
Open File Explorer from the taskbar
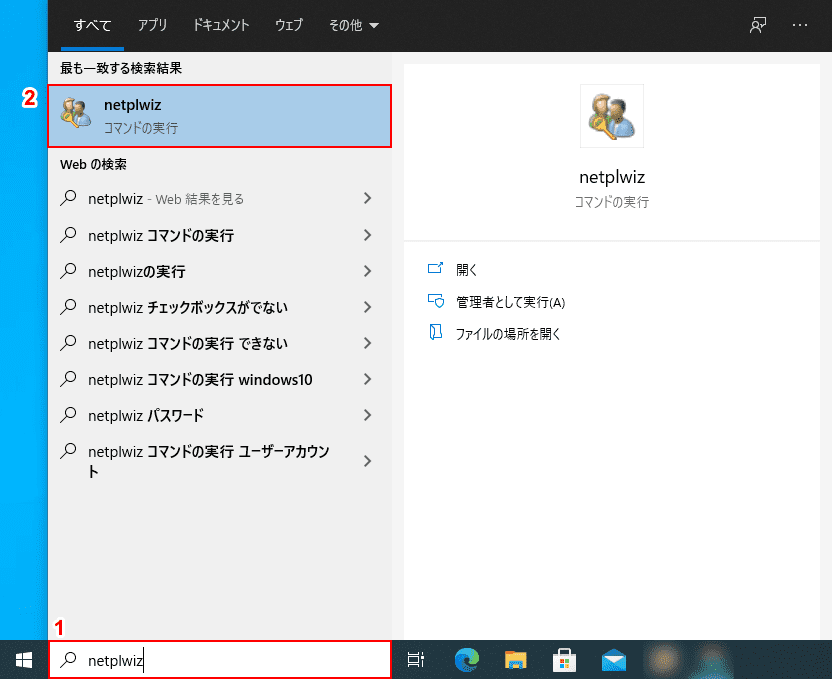click(x=515, y=660)
